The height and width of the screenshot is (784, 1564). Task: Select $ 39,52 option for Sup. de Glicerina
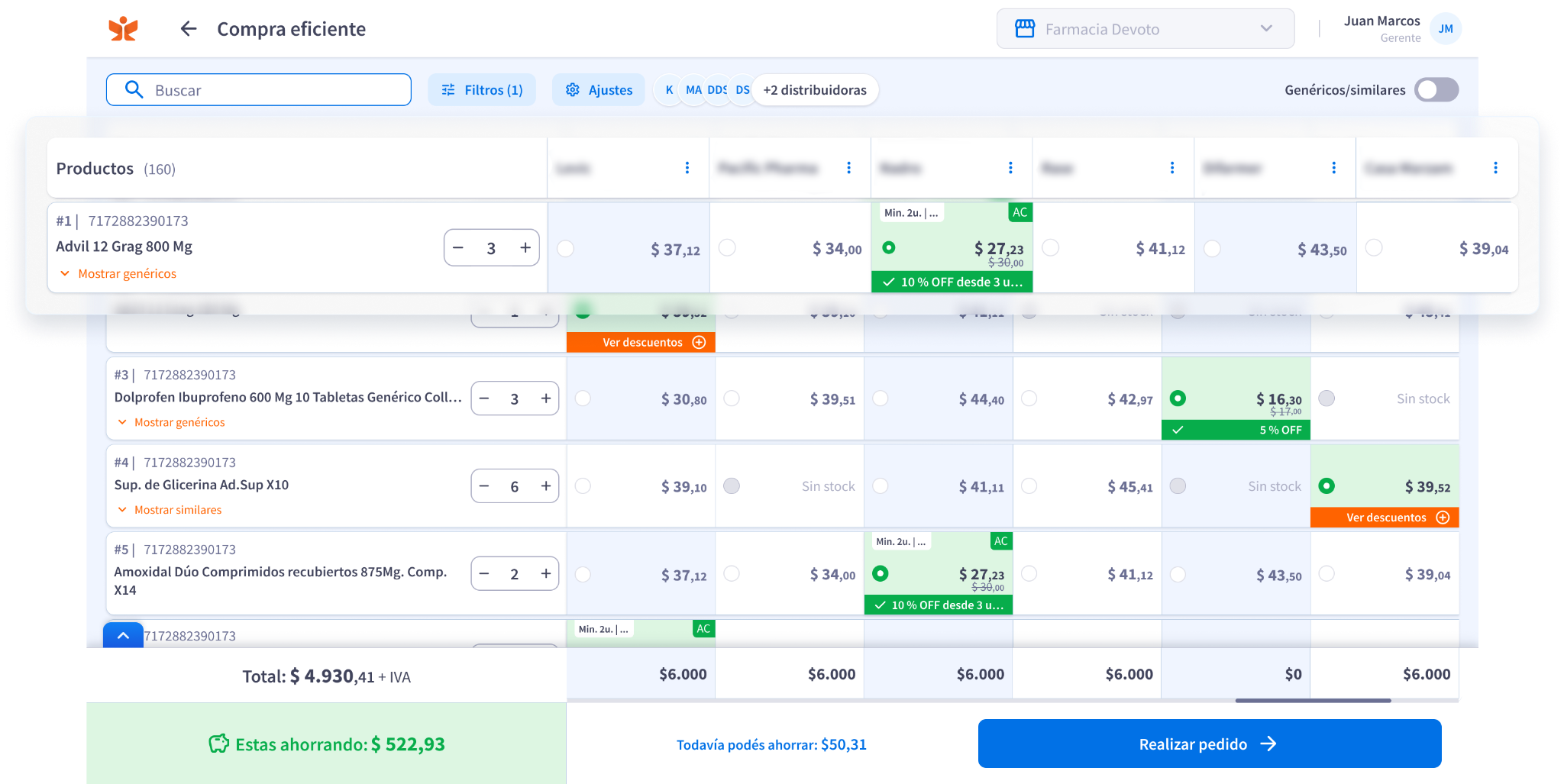tap(1326, 486)
